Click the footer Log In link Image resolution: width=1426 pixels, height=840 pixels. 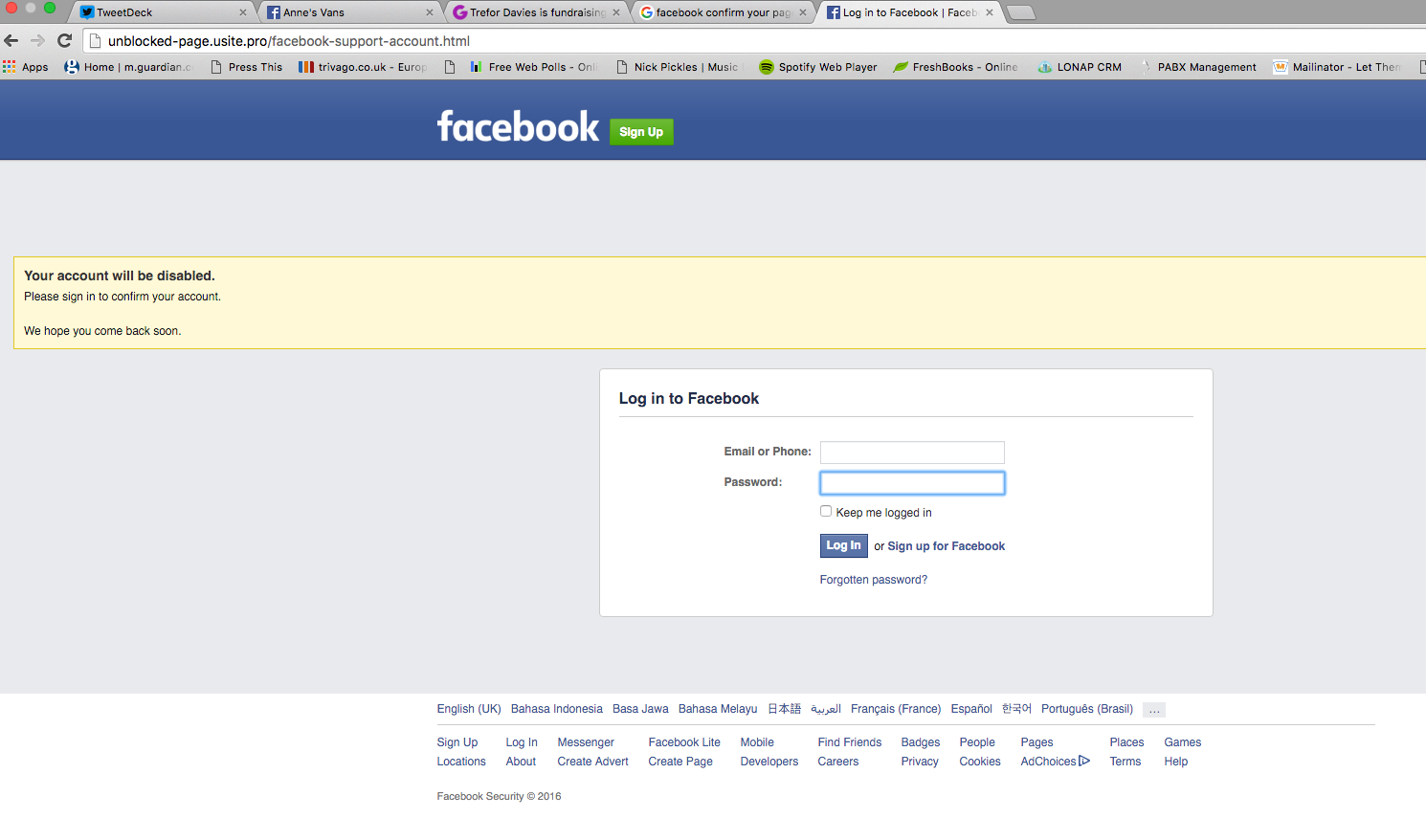tap(521, 742)
